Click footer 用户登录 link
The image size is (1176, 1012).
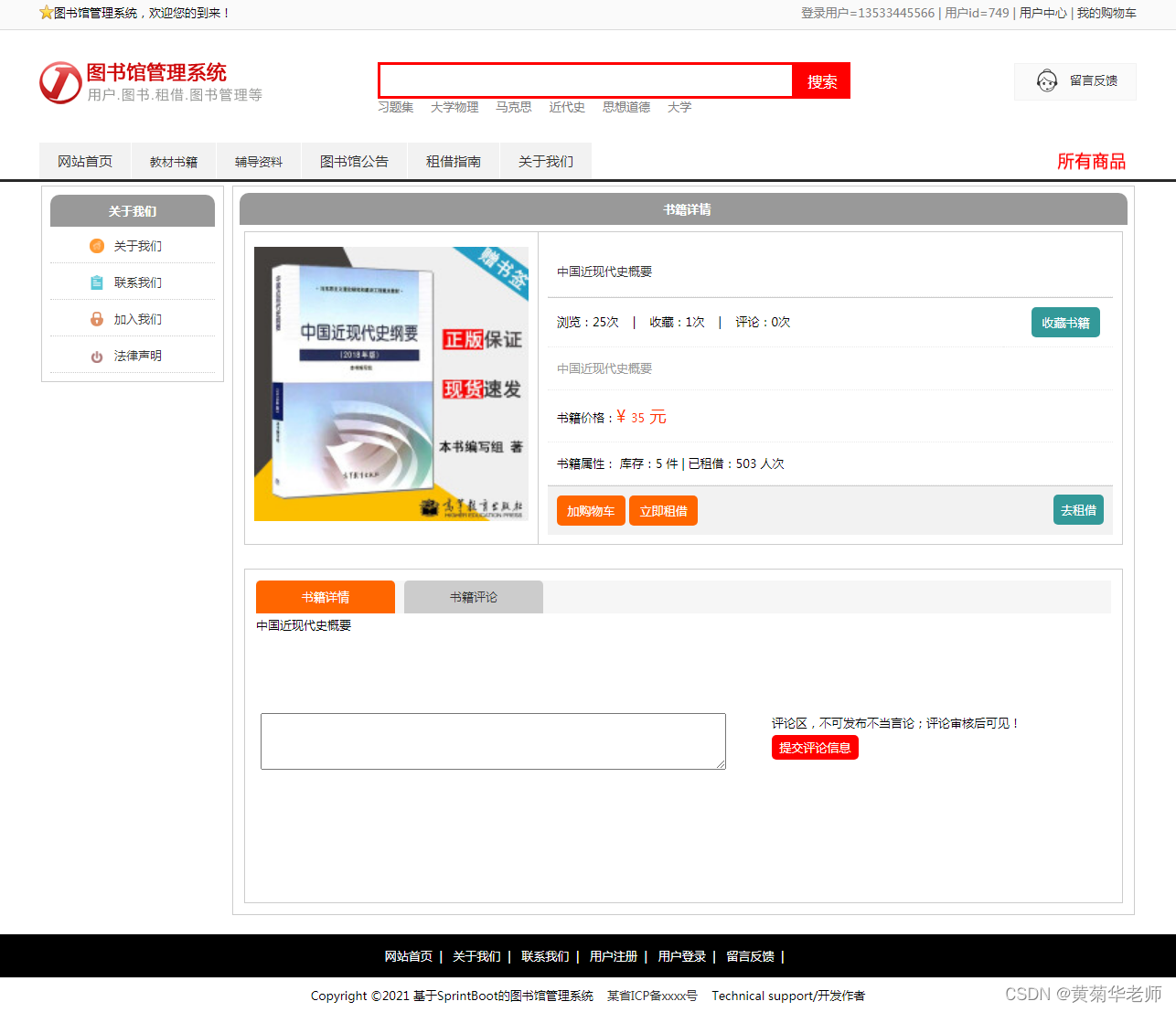point(682,956)
